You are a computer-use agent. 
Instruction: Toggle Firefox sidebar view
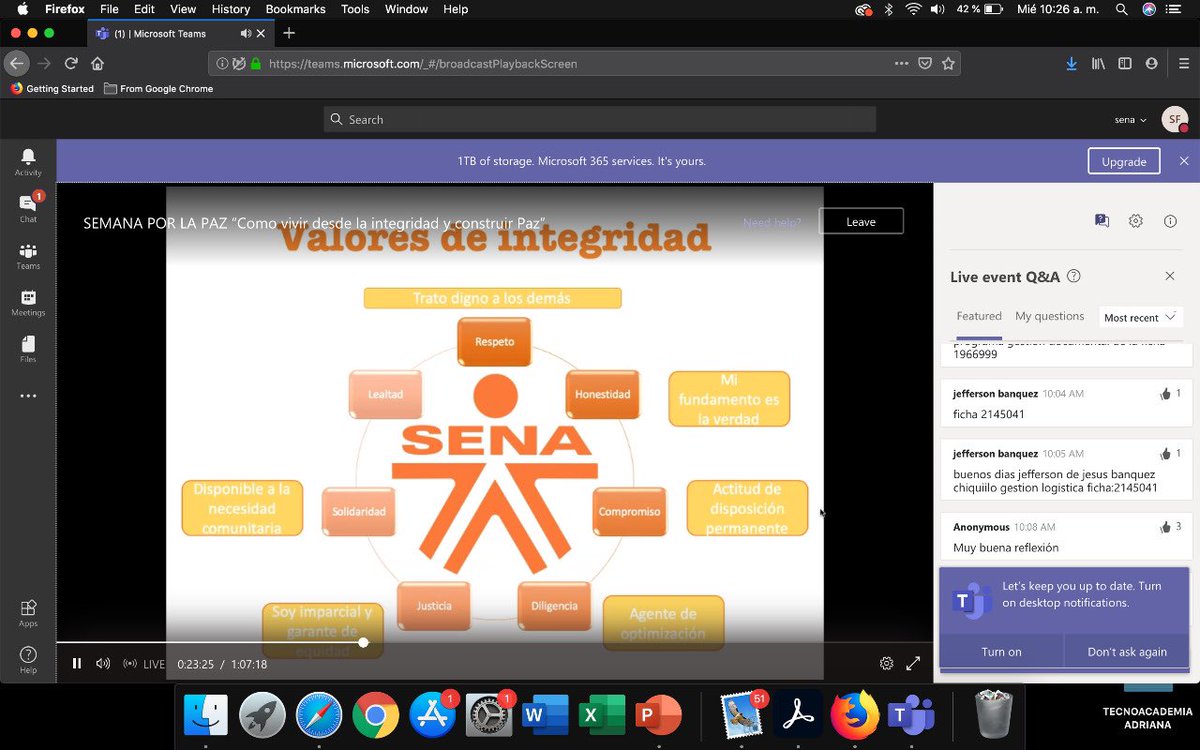coord(1125,63)
